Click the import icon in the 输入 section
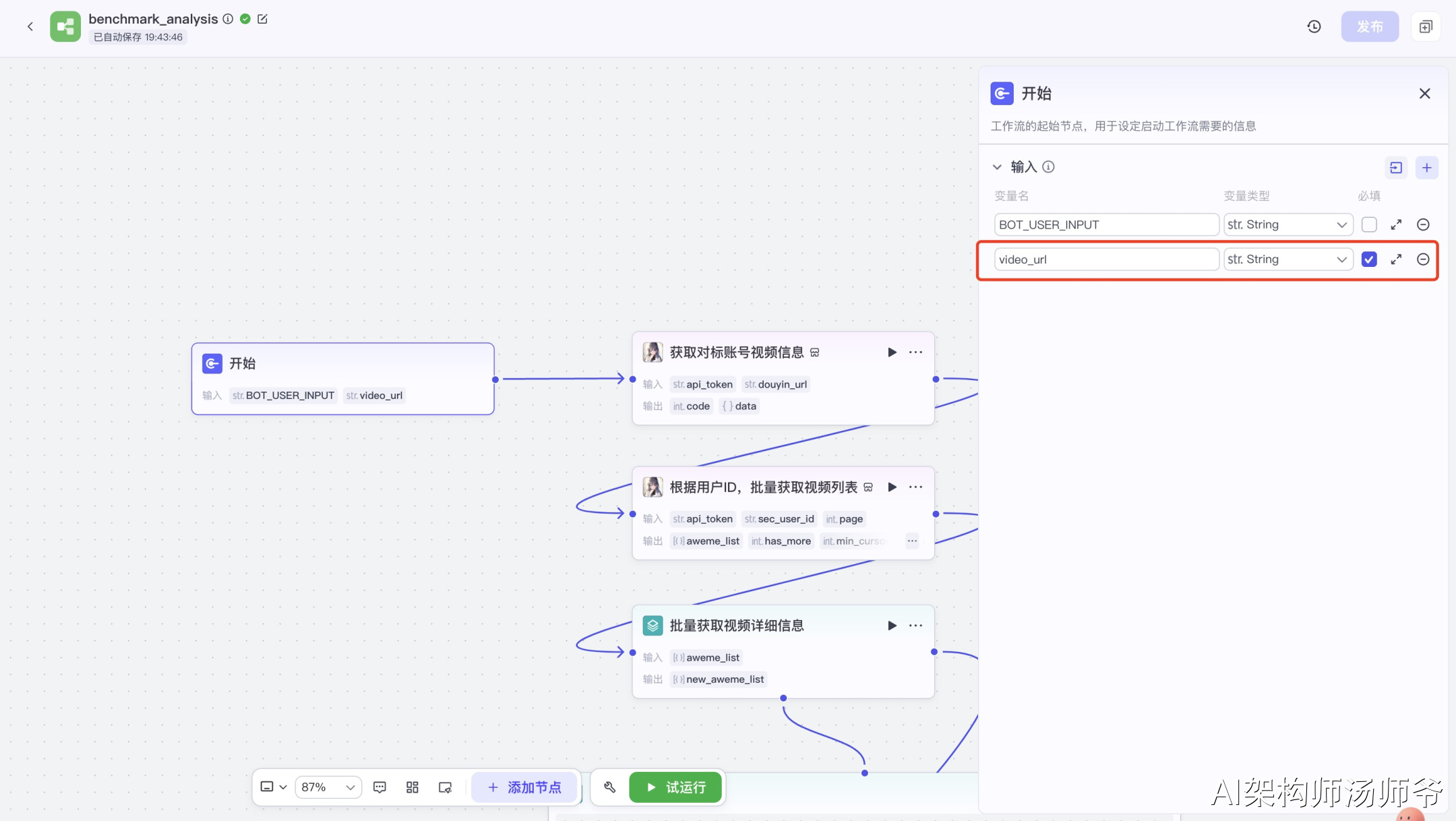 coord(1396,168)
